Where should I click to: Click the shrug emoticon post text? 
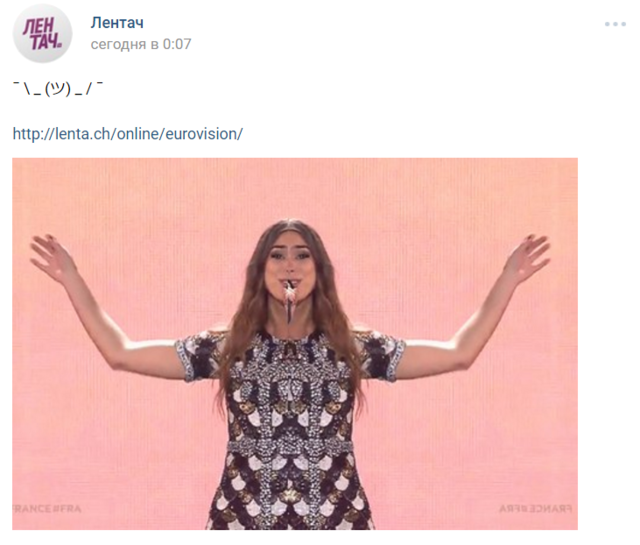point(58,89)
